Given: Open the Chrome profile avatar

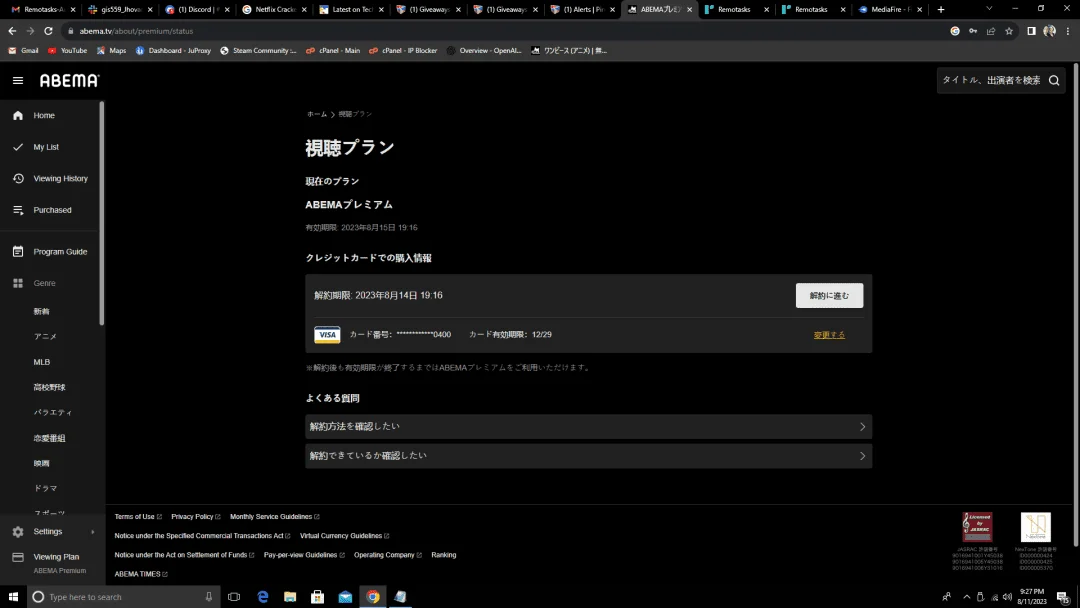Looking at the screenshot, I should (1049, 31).
